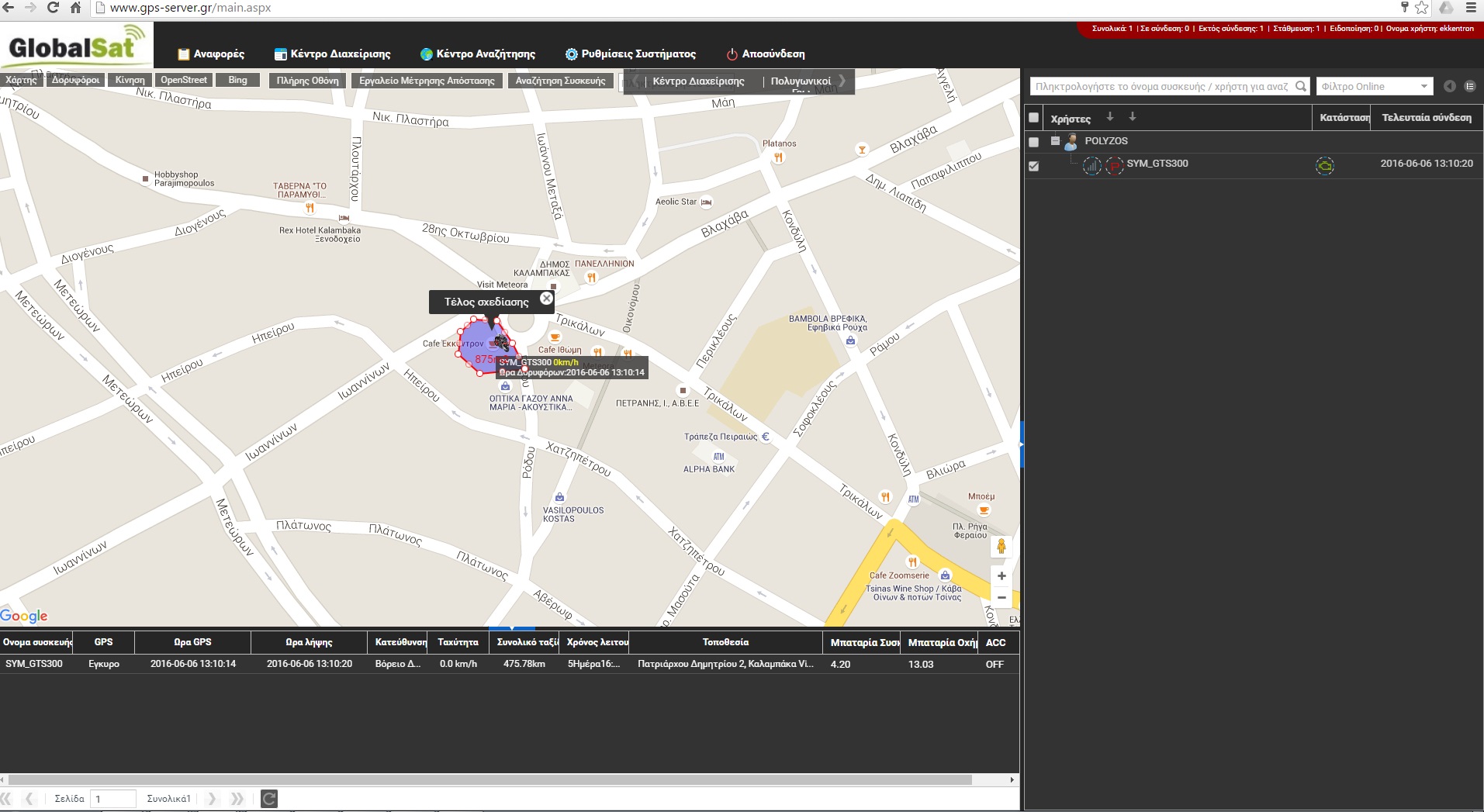Uncheck the SYM_GTS300 device checkbox
1484x812 pixels.
[x=1033, y=166]
